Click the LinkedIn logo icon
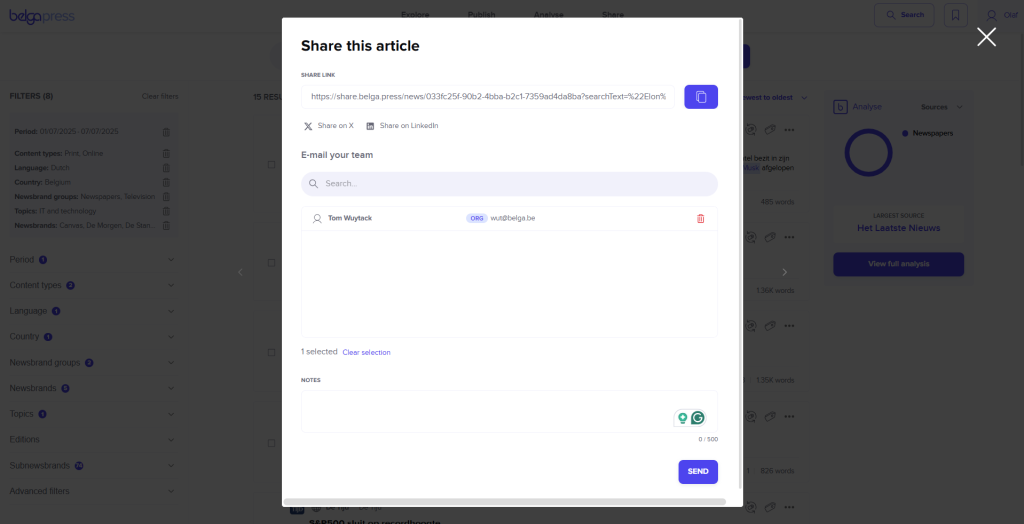The height and width of the screenshot is (524, 1024). 370,126
